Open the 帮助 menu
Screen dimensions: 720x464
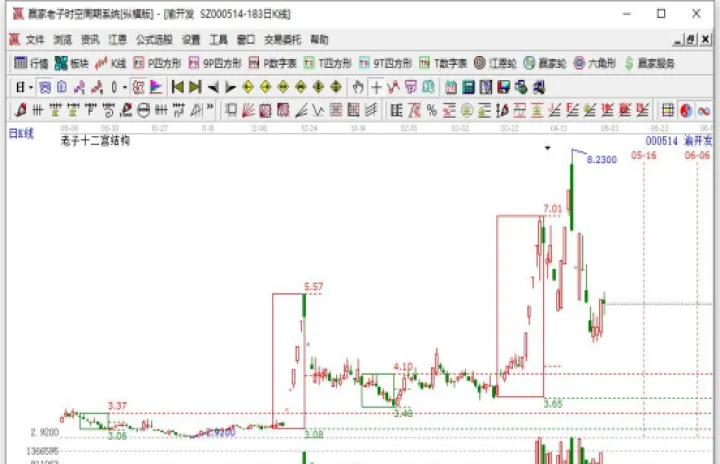[x=320, y=40]
